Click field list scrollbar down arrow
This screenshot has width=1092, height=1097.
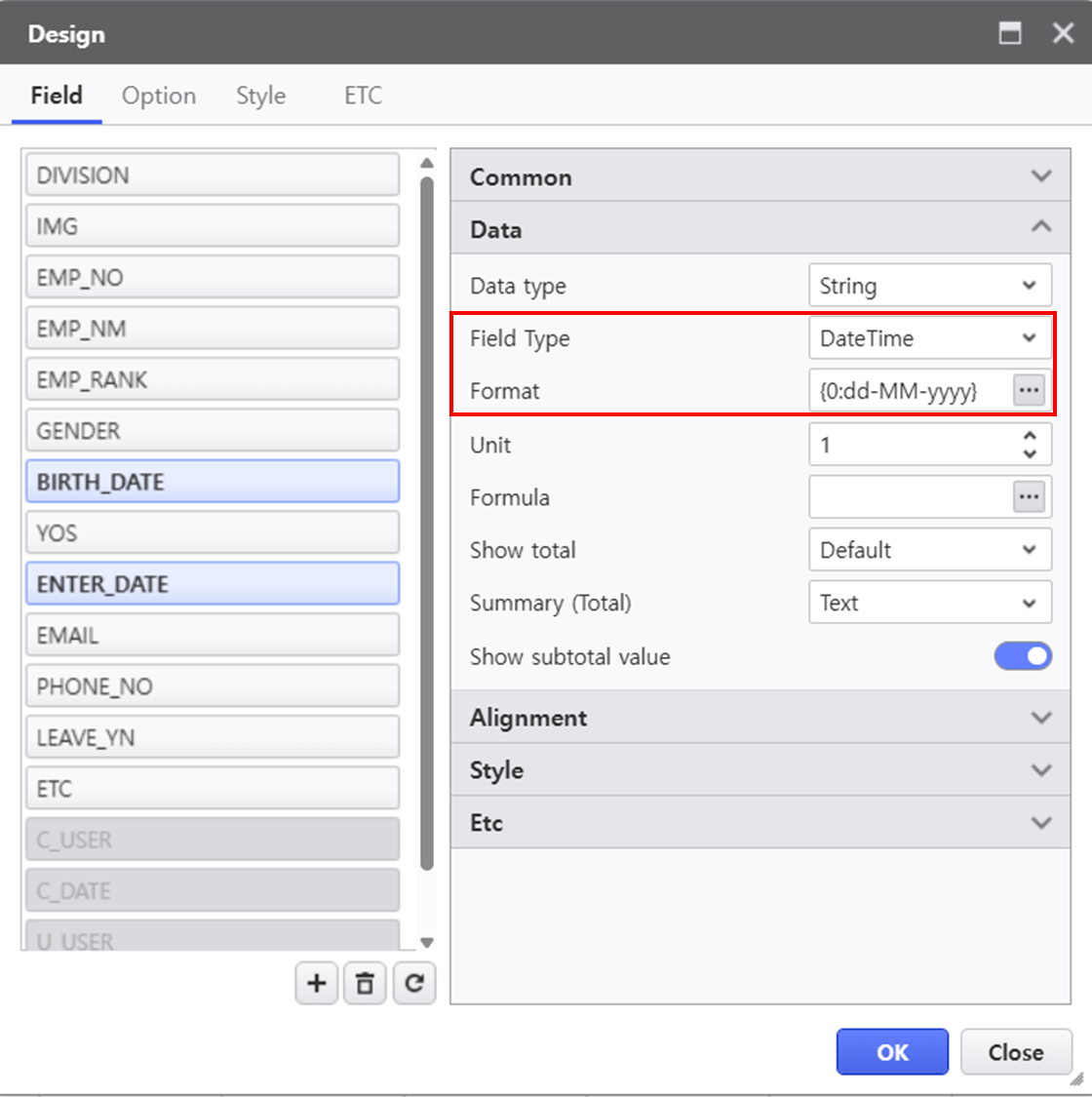pos(427,942)
